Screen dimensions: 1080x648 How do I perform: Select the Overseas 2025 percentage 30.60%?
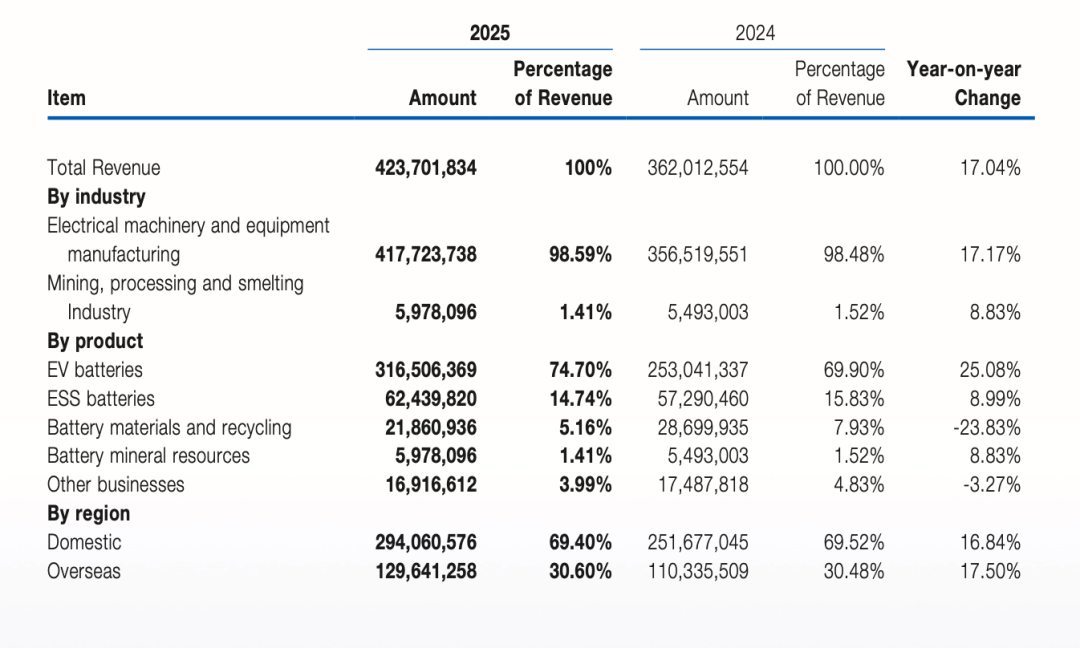click(580, 572)
